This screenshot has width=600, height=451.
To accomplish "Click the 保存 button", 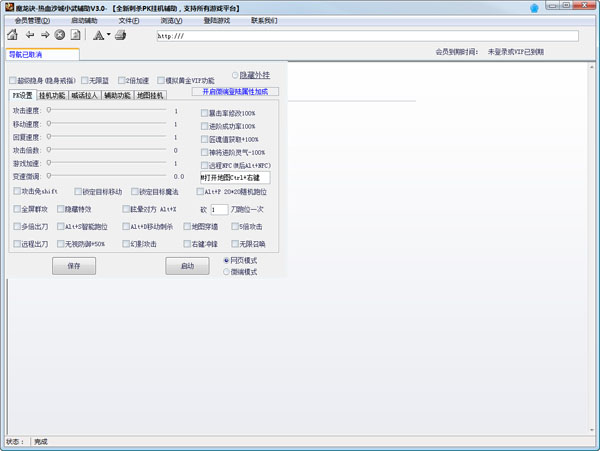I will click(73, 267).
